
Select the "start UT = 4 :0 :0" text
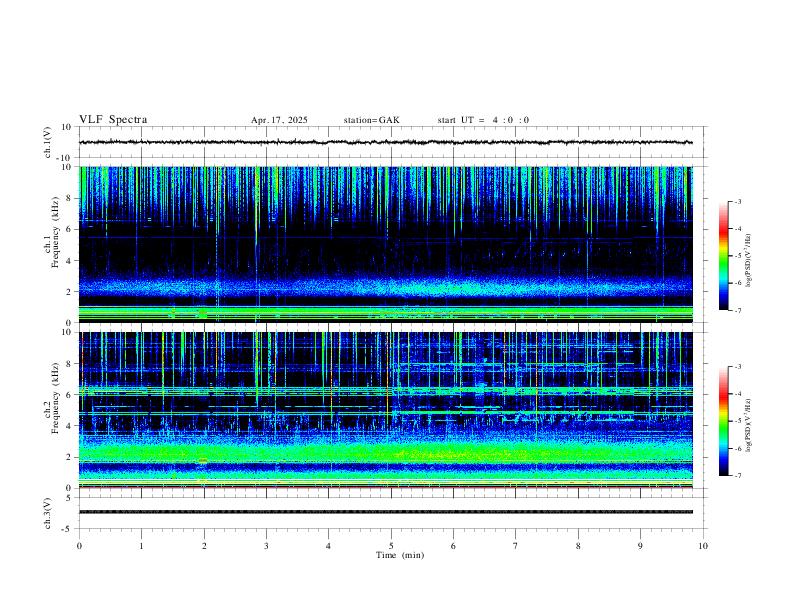[x=483, y=120]
